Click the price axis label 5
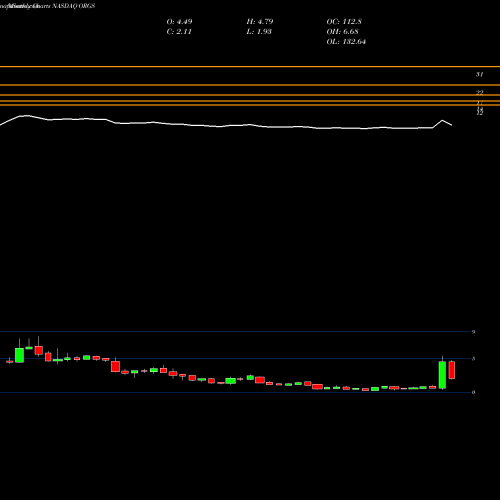The image size is (500, 500). [x=473, y=359]
